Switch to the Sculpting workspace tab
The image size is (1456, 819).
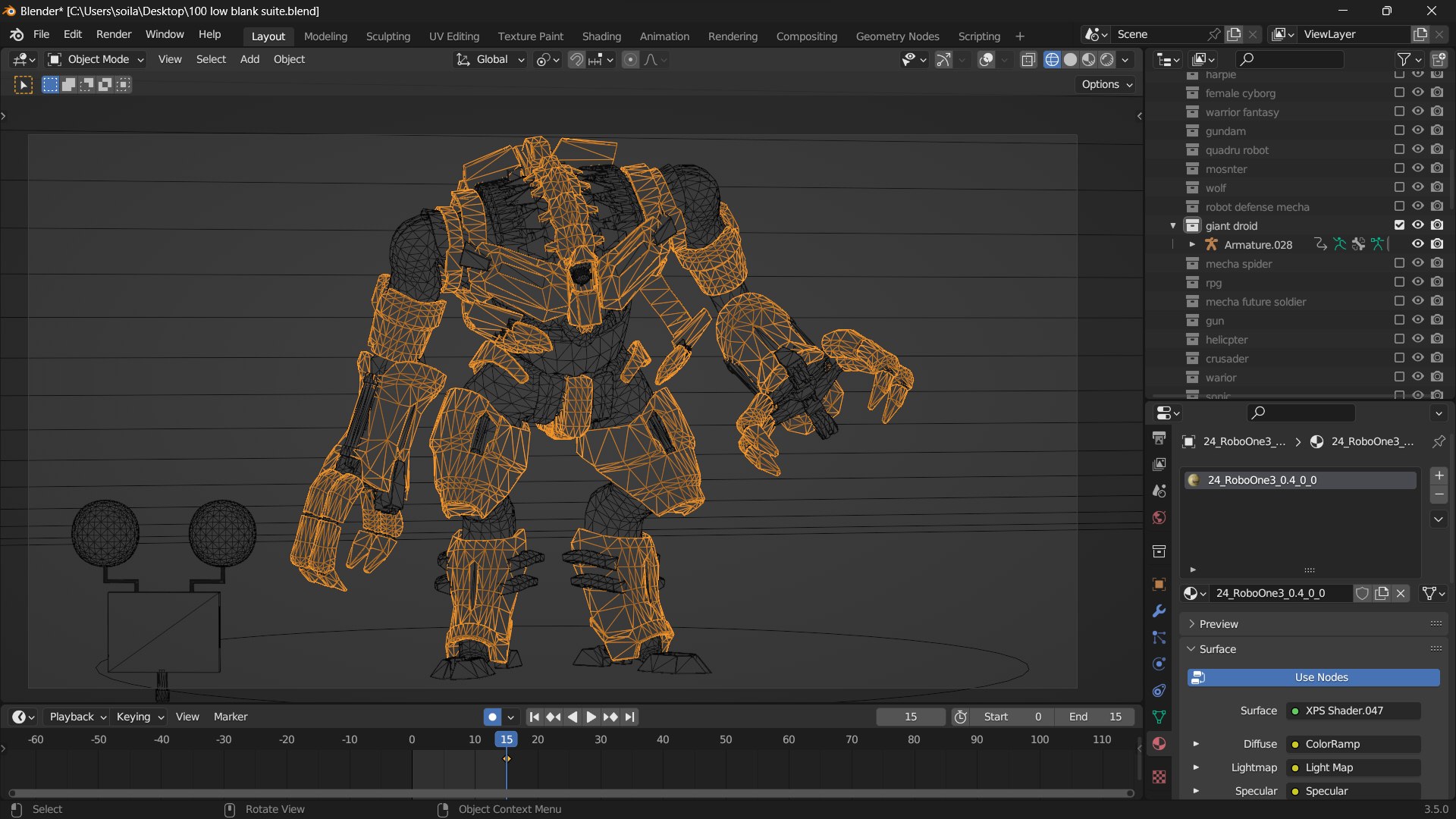388,36
